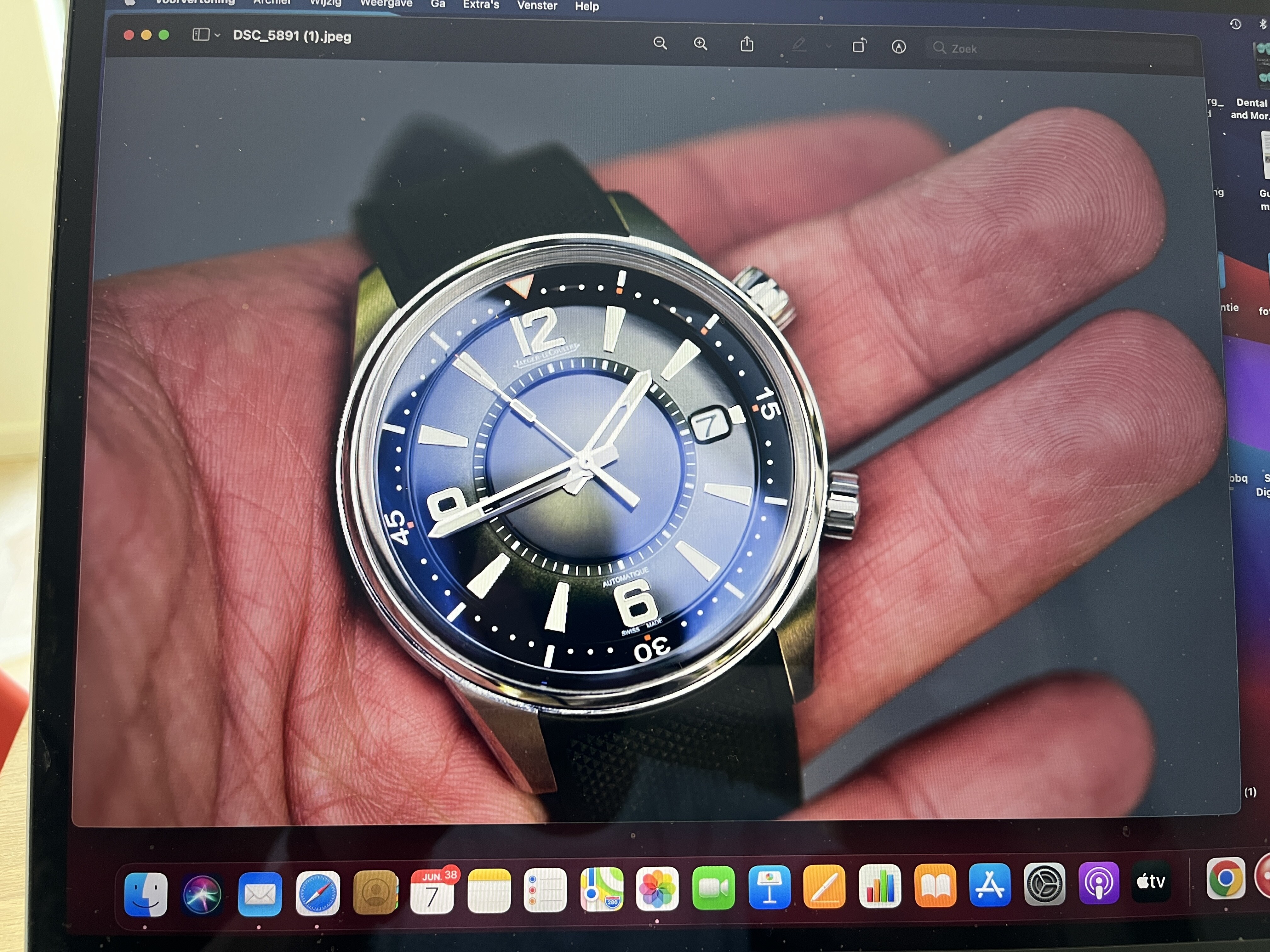
Task: Close the Preview window with red button
Action: click(129, 34)
